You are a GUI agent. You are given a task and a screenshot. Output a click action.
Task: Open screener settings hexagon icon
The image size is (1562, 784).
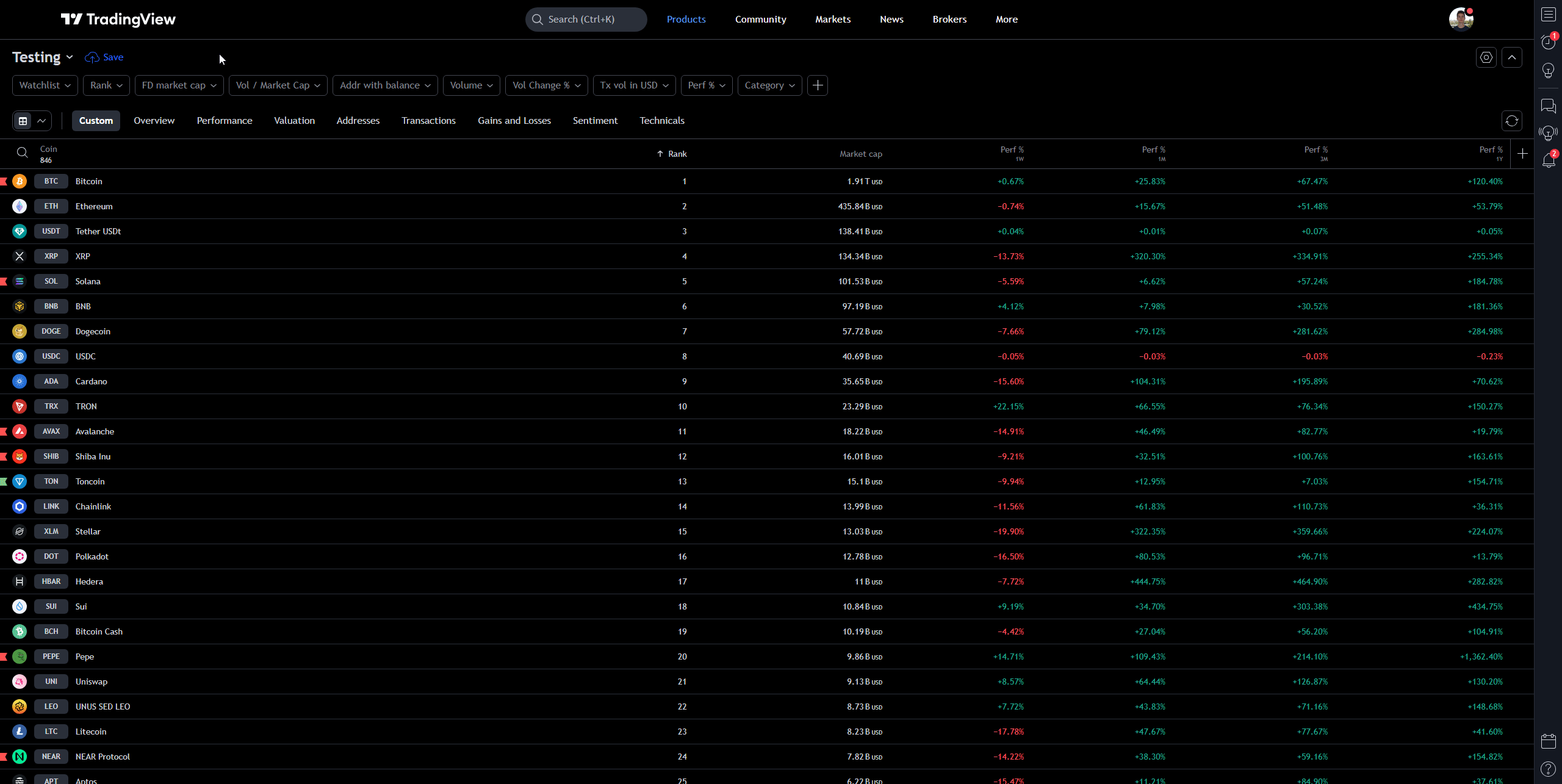click(x=1486, y=57)
